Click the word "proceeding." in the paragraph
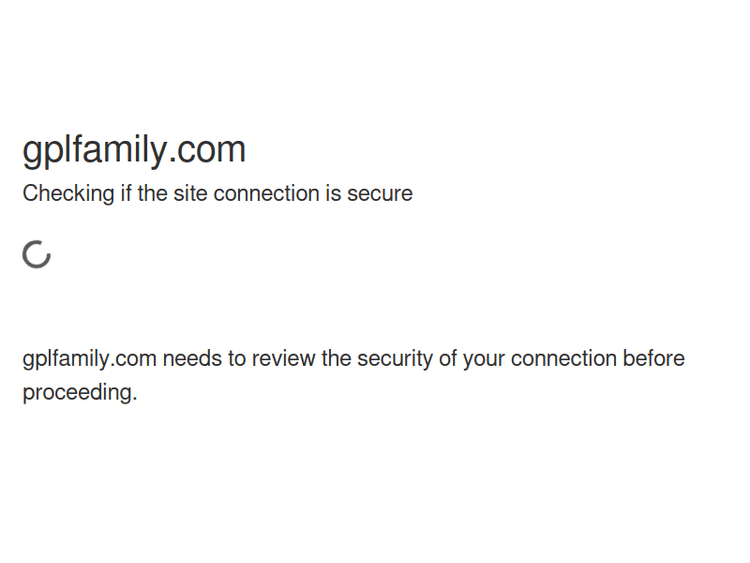 pyautogui.click(x=80, y=393)
